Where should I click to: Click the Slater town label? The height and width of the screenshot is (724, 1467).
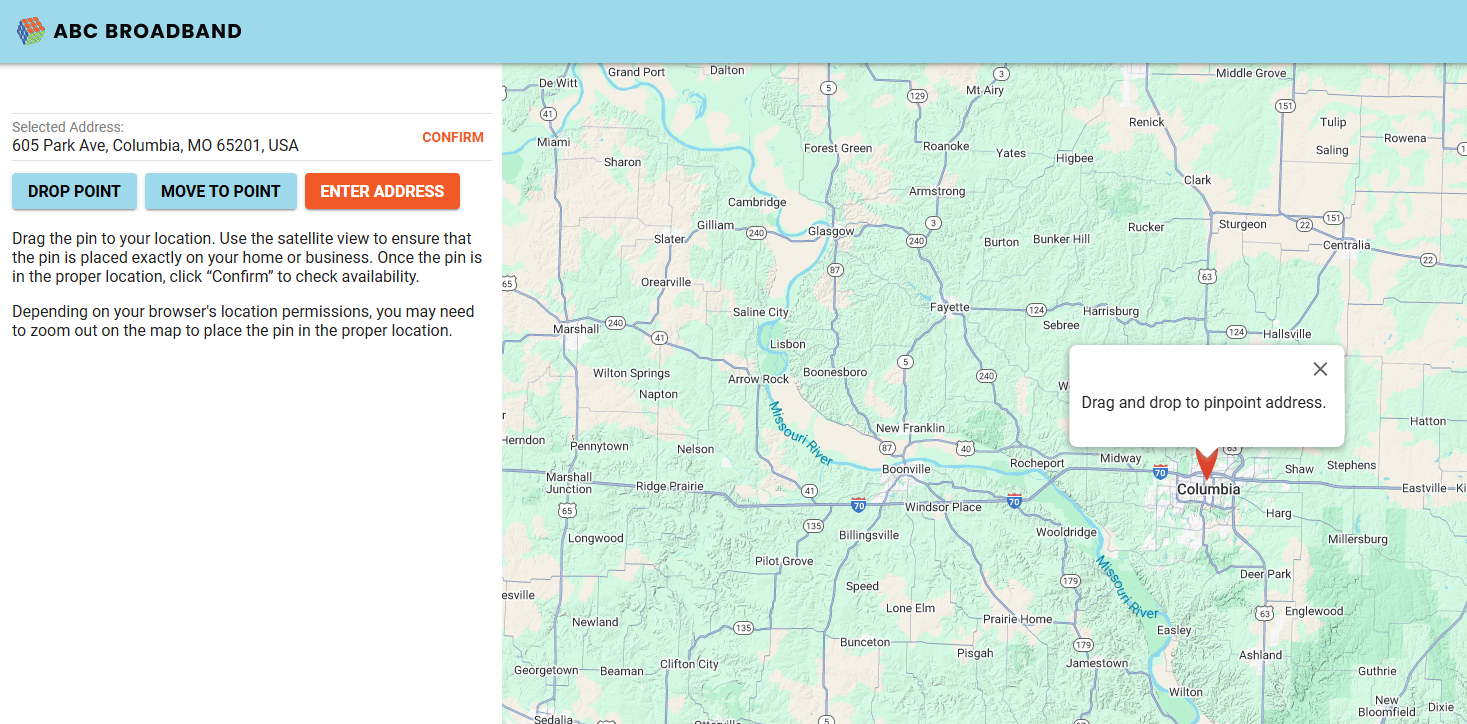pyautogui.click(x=669, y=239)
